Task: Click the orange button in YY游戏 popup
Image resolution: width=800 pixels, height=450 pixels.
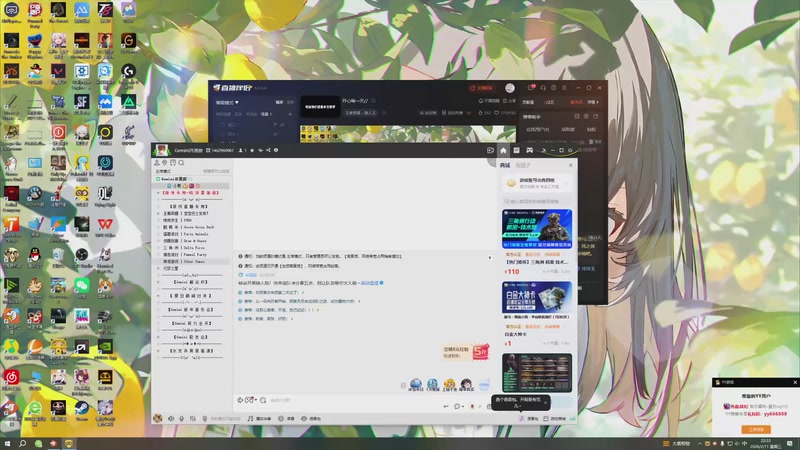Action: (x=756, y=430)
